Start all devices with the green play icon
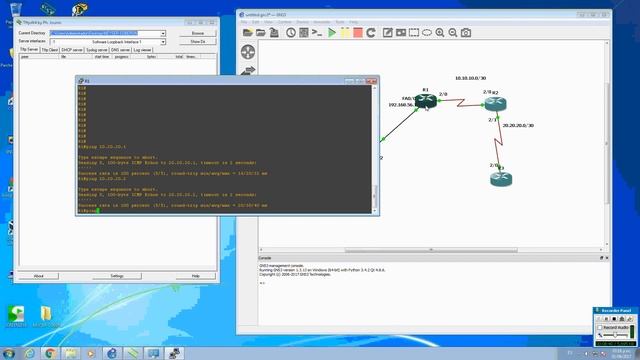640x360 pixels. point(332,33)
